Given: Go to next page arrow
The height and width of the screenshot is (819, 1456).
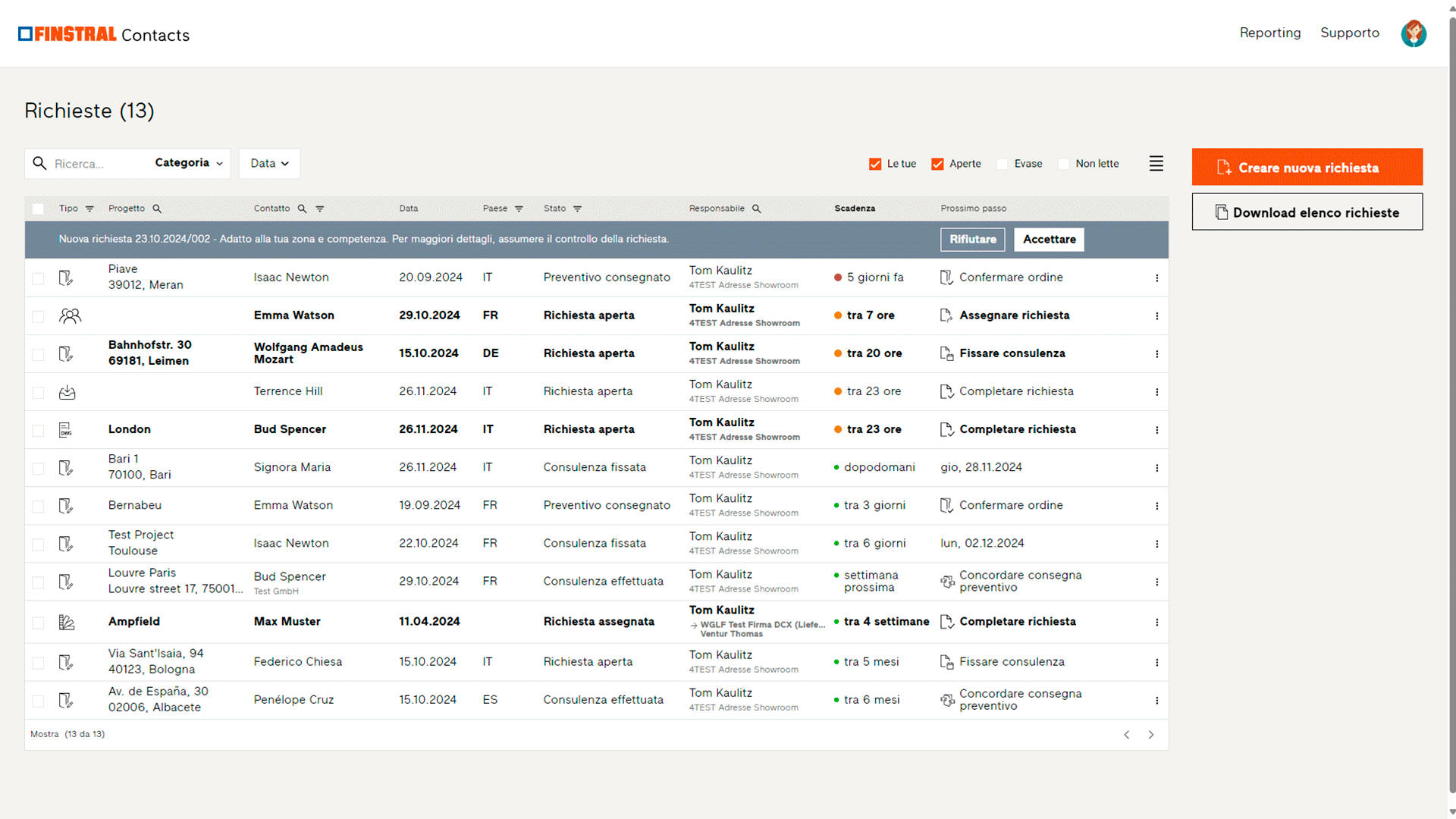Looking at the screenshot, I should pos(1151,735).
